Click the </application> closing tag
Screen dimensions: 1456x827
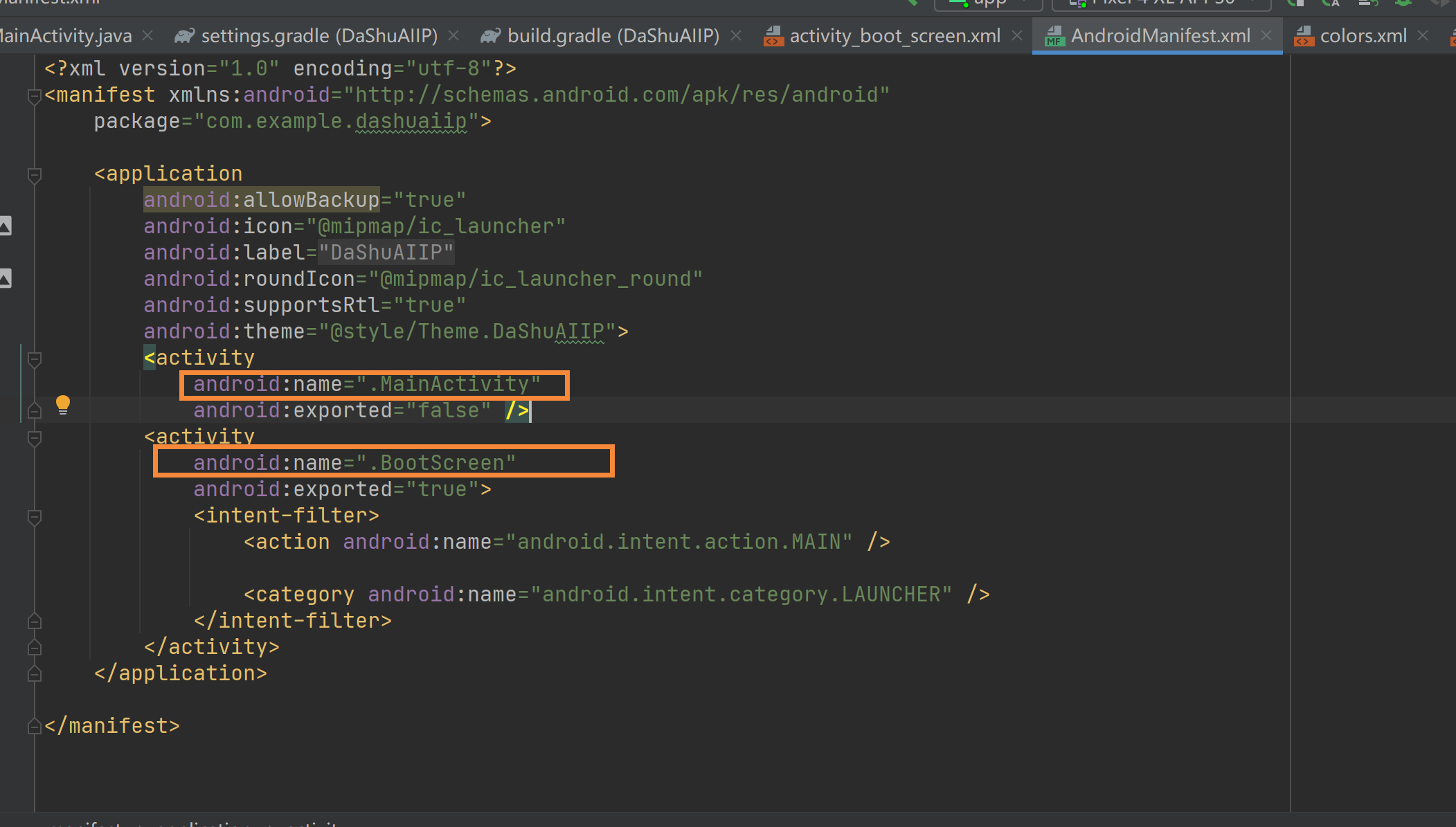coord(181,673)
